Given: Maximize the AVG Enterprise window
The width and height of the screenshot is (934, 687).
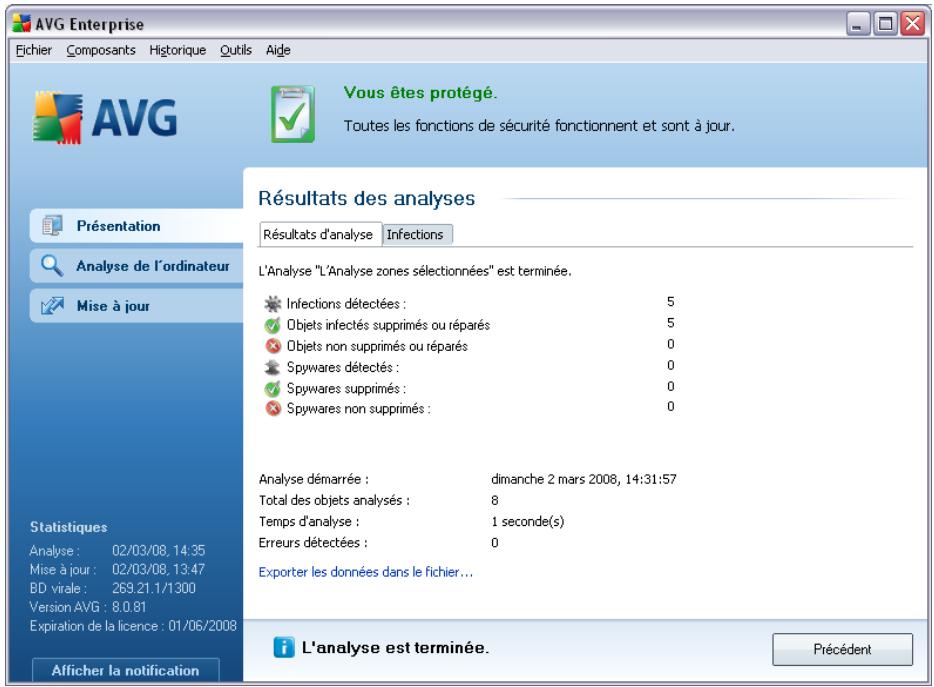Looking at the screenshot, I should (x=885, y=24).
